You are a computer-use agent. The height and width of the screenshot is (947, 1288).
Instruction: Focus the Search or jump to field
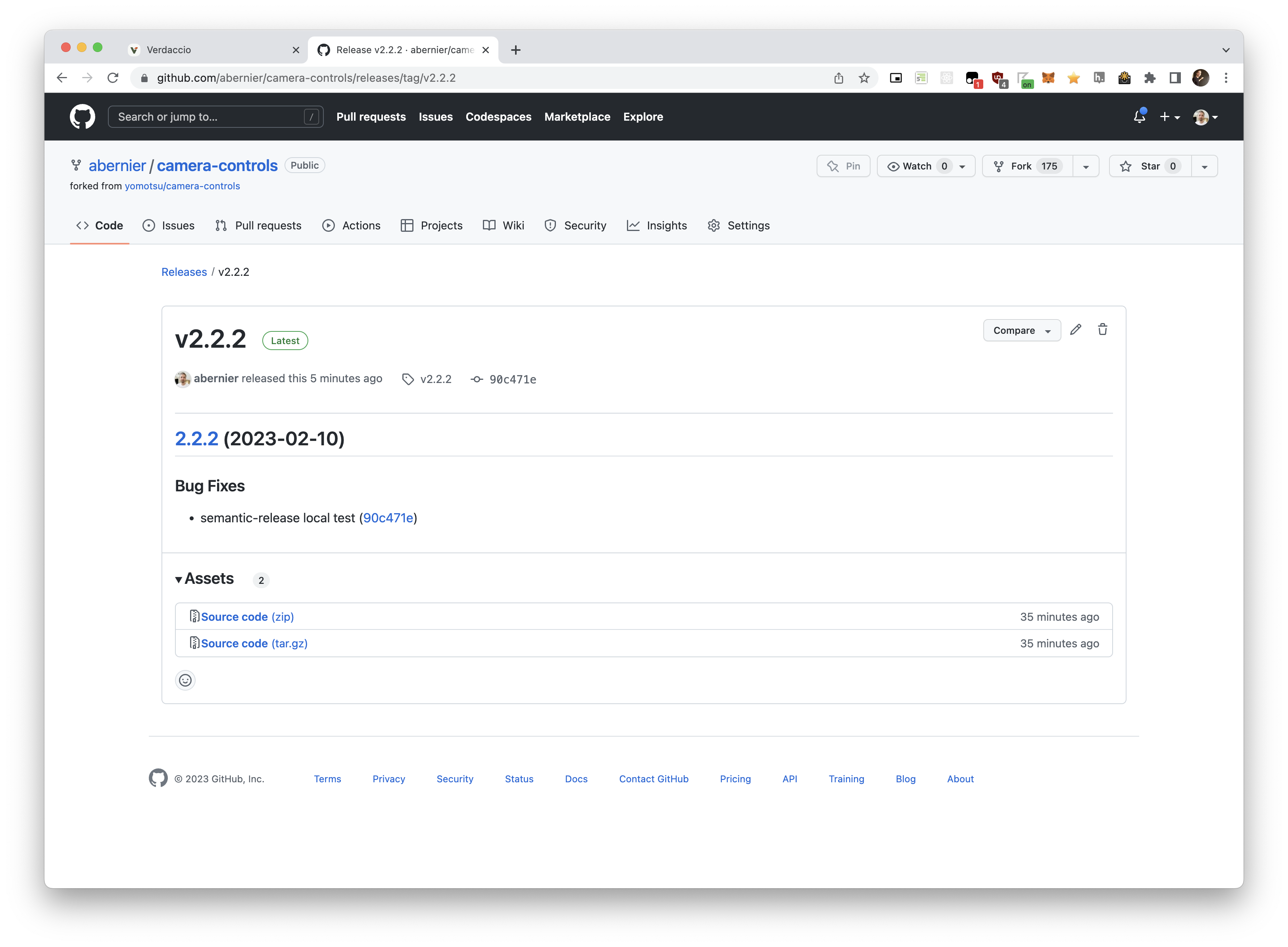[x=215, y=117]
